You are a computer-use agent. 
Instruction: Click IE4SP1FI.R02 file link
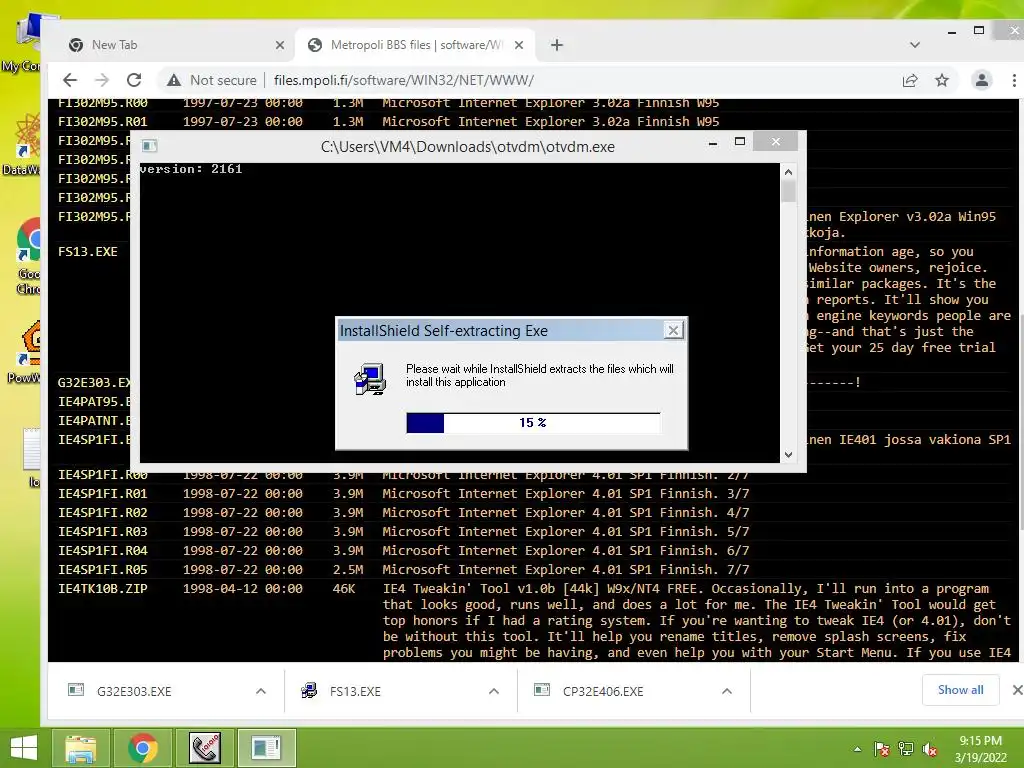tap(103, 512)
